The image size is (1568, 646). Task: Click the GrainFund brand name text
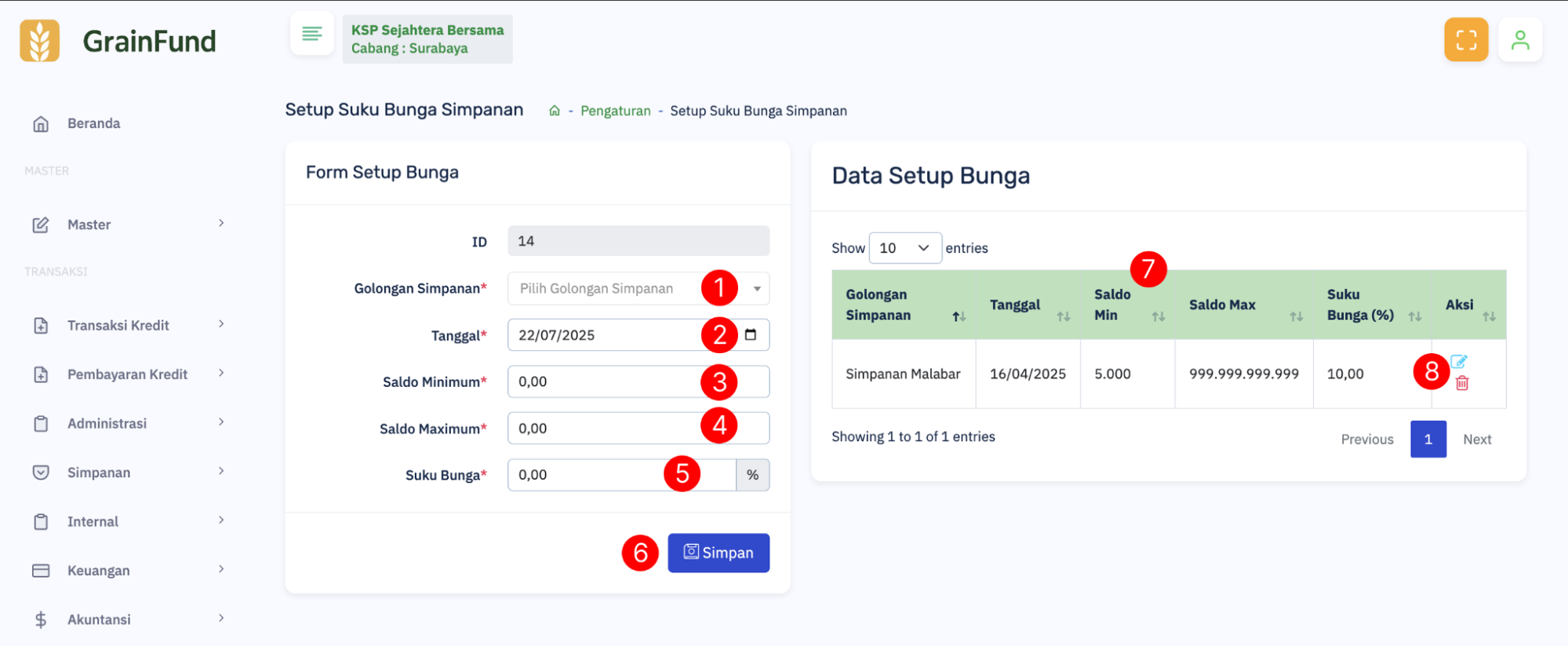(x=149, y=41)
